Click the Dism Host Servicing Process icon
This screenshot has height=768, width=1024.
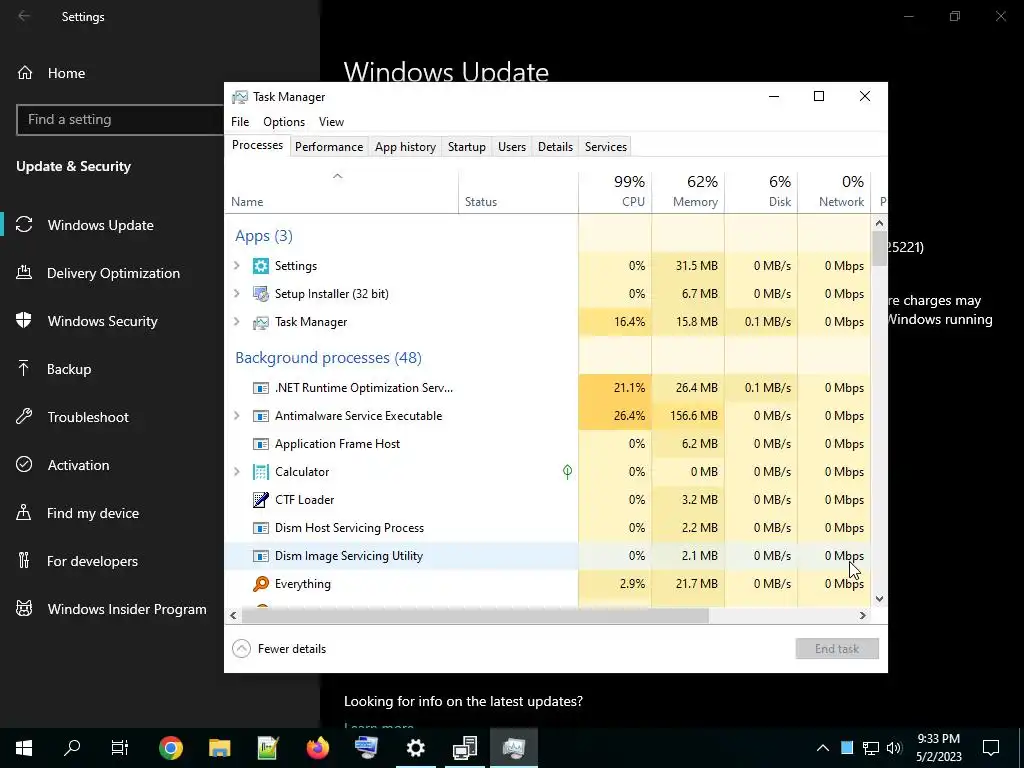pos(261,528)
